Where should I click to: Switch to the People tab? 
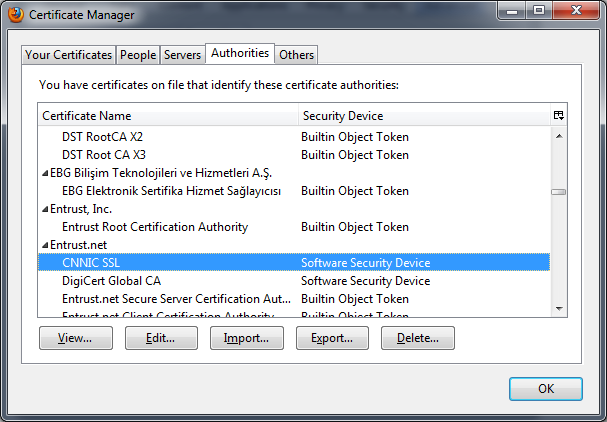(x=138, y=55)
